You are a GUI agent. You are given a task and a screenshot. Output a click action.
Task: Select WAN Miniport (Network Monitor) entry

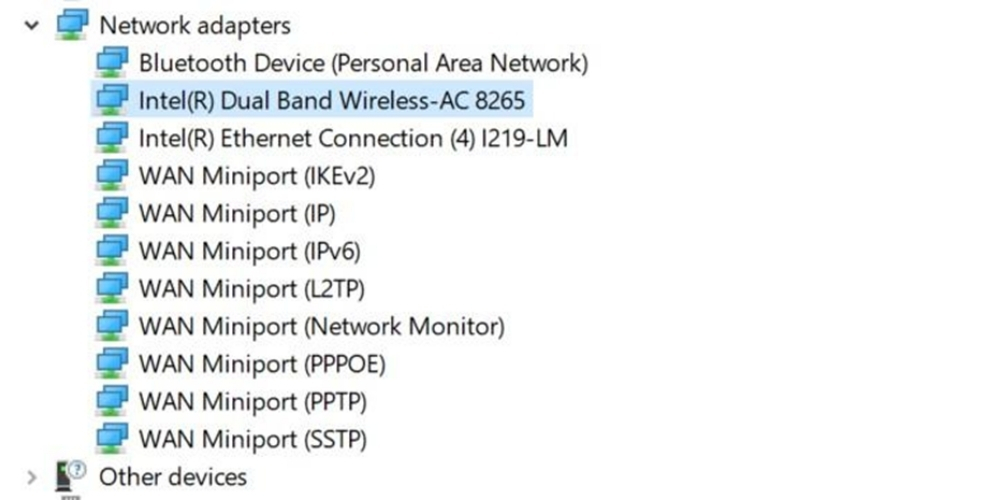322,327
